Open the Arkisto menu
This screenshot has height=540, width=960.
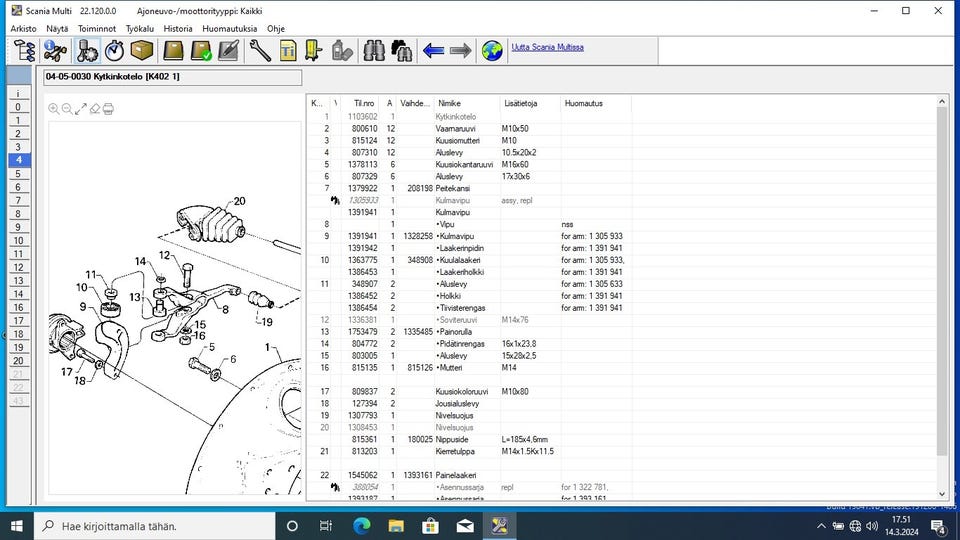point(23,29)
